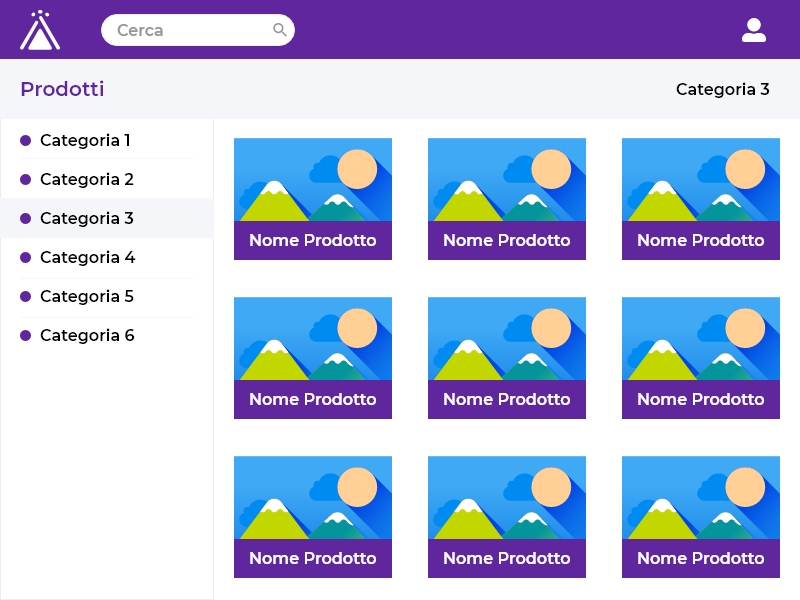This screenshot has width=800, height=600.
Task: Focus the Cerca search field
Action: 198,30
